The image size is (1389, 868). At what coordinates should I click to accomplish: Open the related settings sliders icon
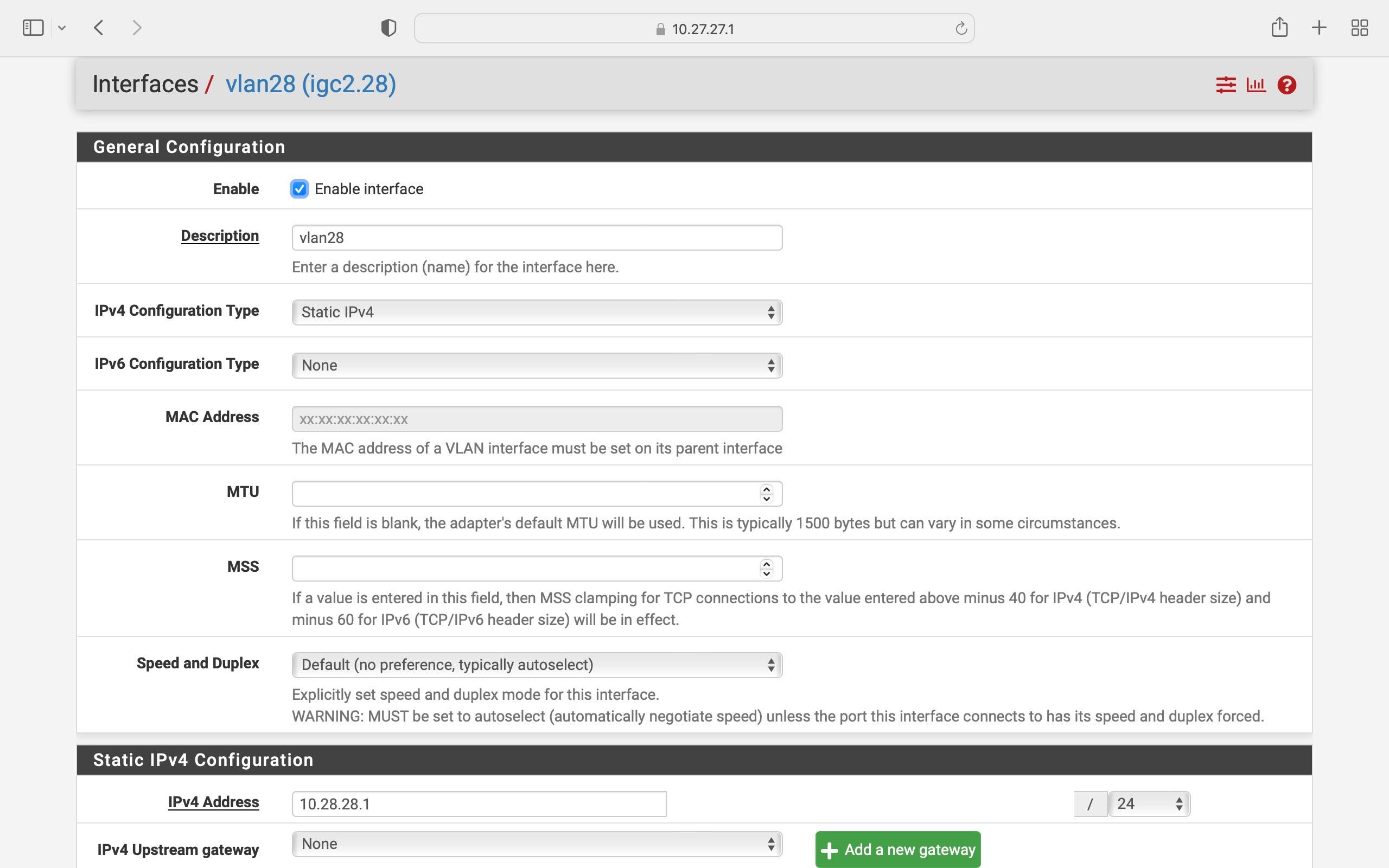point(1226,85)
